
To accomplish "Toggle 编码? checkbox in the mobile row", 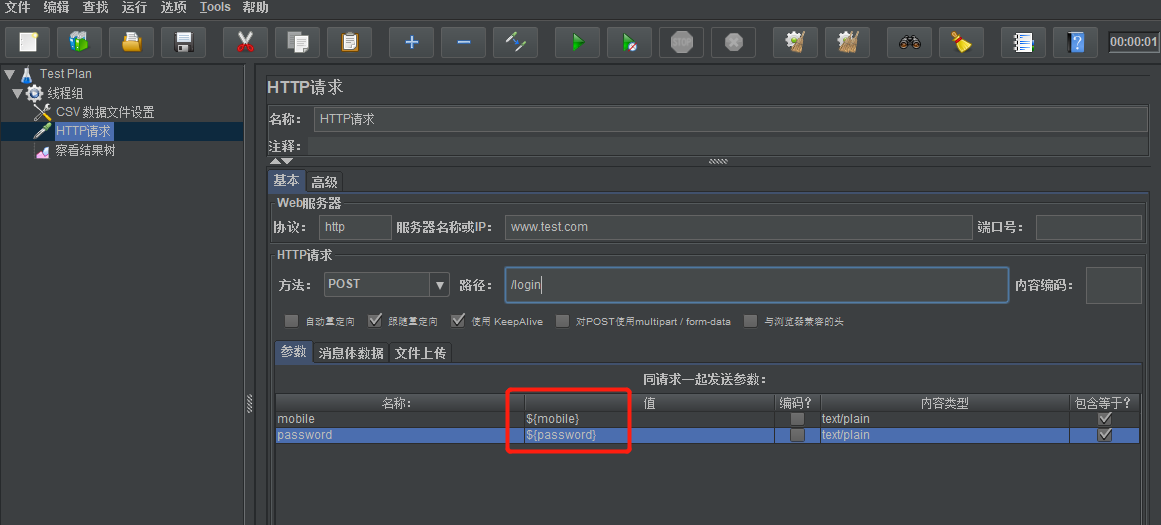I will (x=797, y=419).
